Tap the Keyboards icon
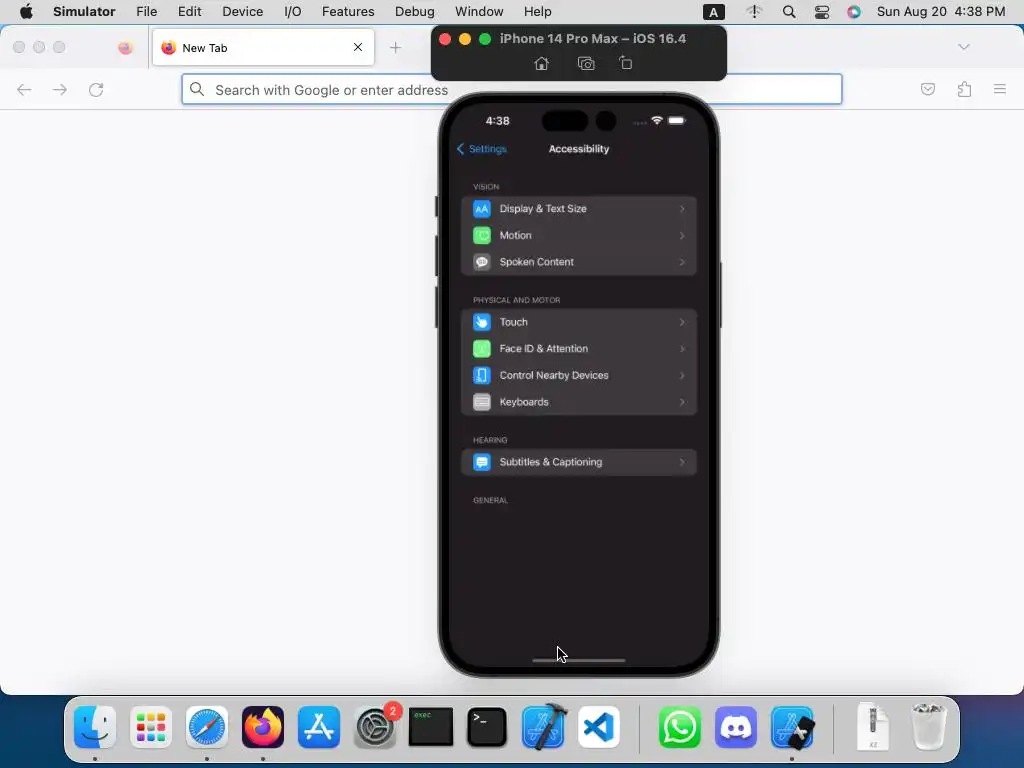Image resolution: width=1024 pixels, height=768 pixels. pos(481,402)
